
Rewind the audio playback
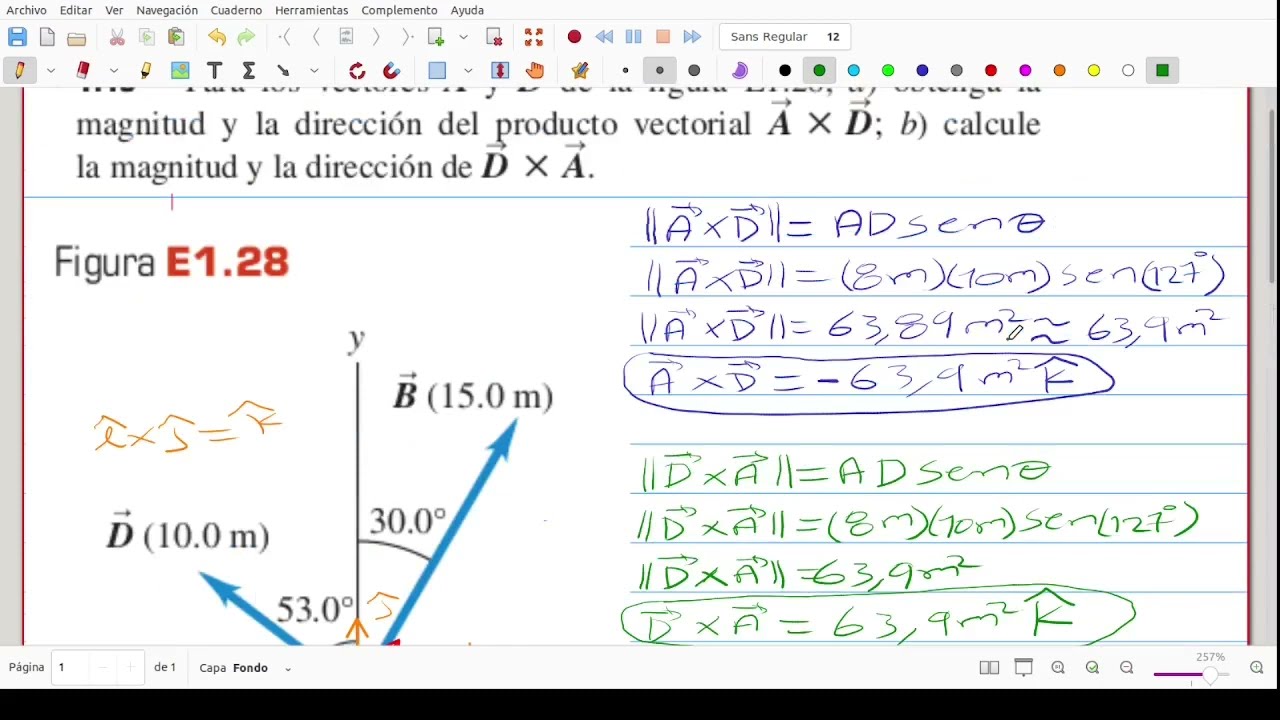[x=604, y=37]
